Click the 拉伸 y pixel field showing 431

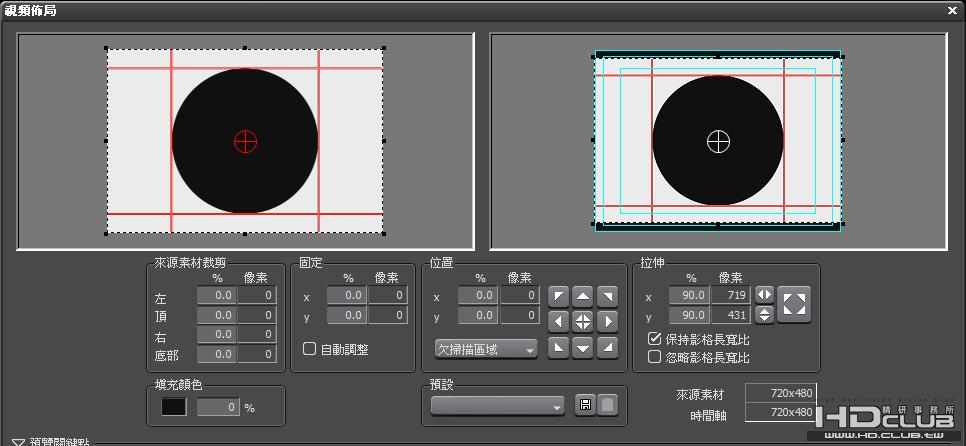(x=730, y=315)
